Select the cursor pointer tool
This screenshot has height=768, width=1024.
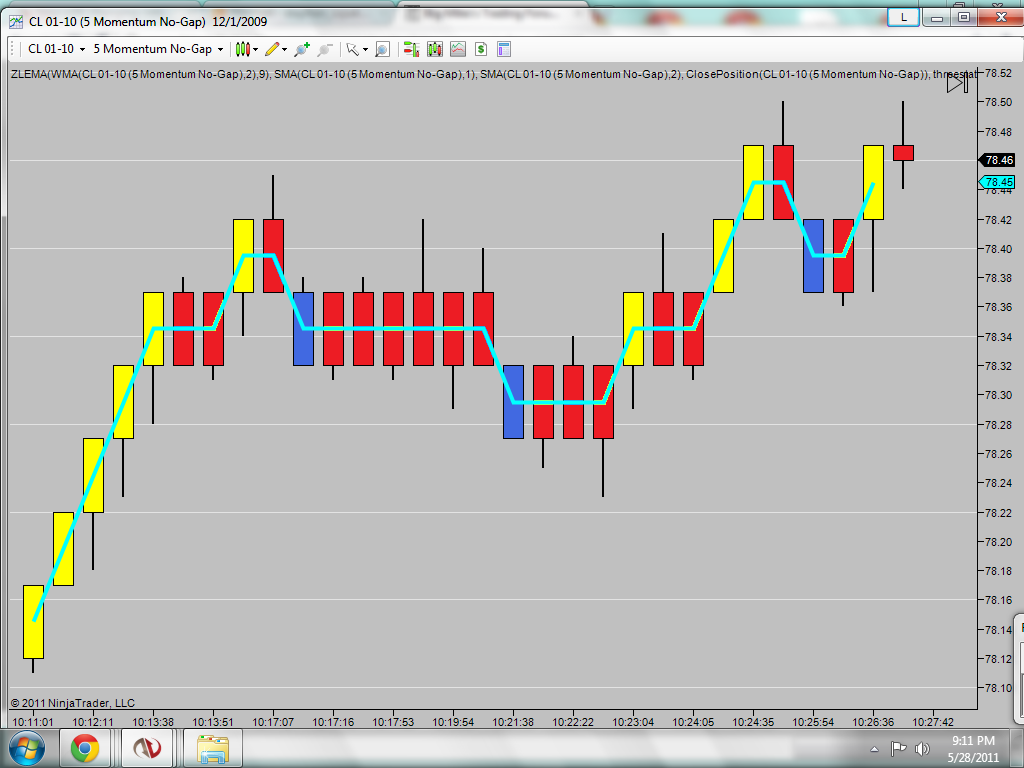coord(353,49)
